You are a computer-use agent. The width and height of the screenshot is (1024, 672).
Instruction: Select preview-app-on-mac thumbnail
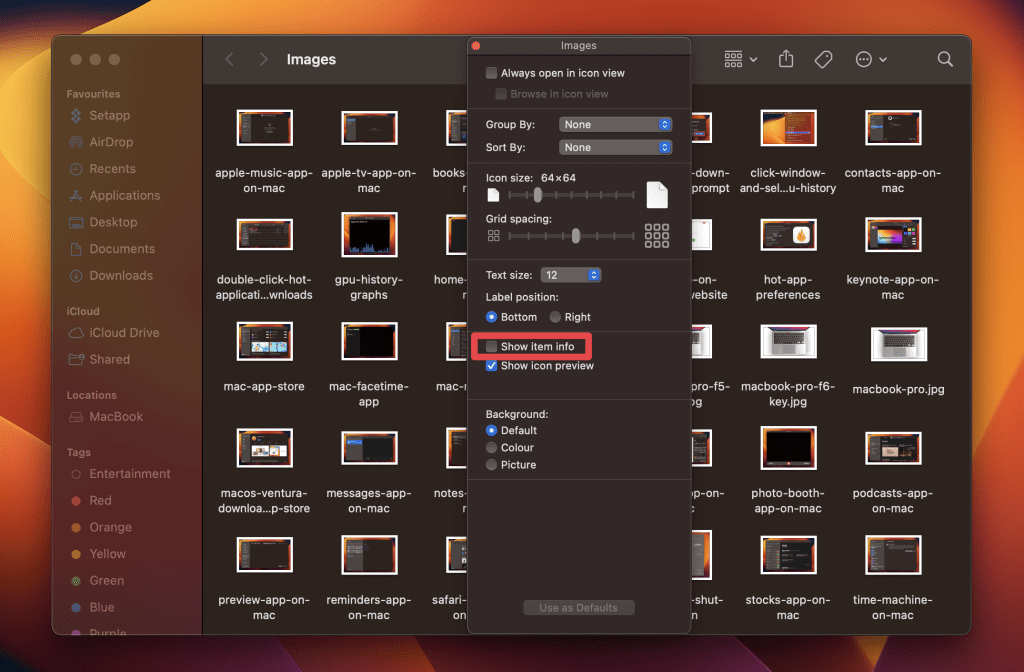[x=264, y=555]
